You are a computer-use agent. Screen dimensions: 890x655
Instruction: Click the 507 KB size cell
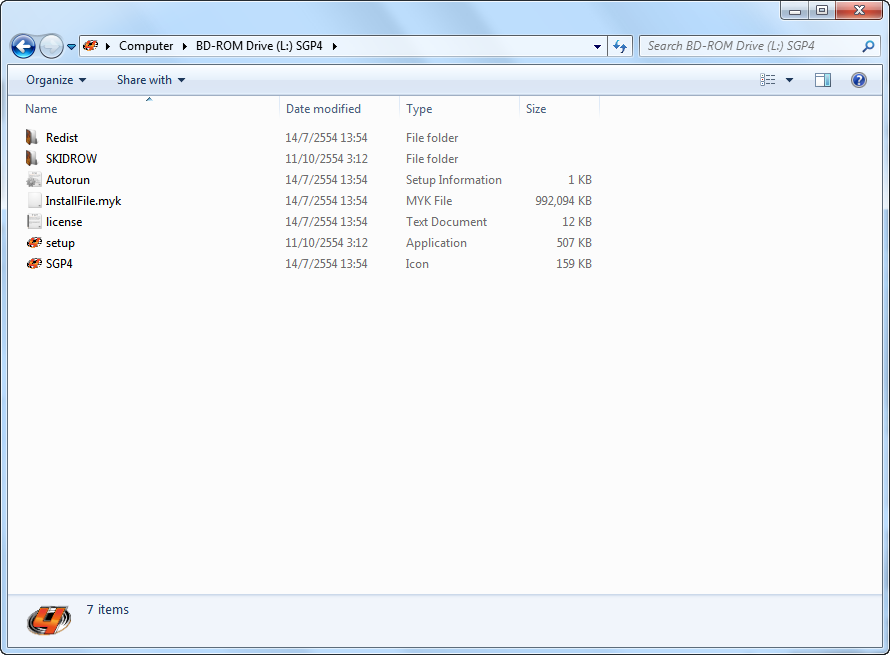coord(574,242)
